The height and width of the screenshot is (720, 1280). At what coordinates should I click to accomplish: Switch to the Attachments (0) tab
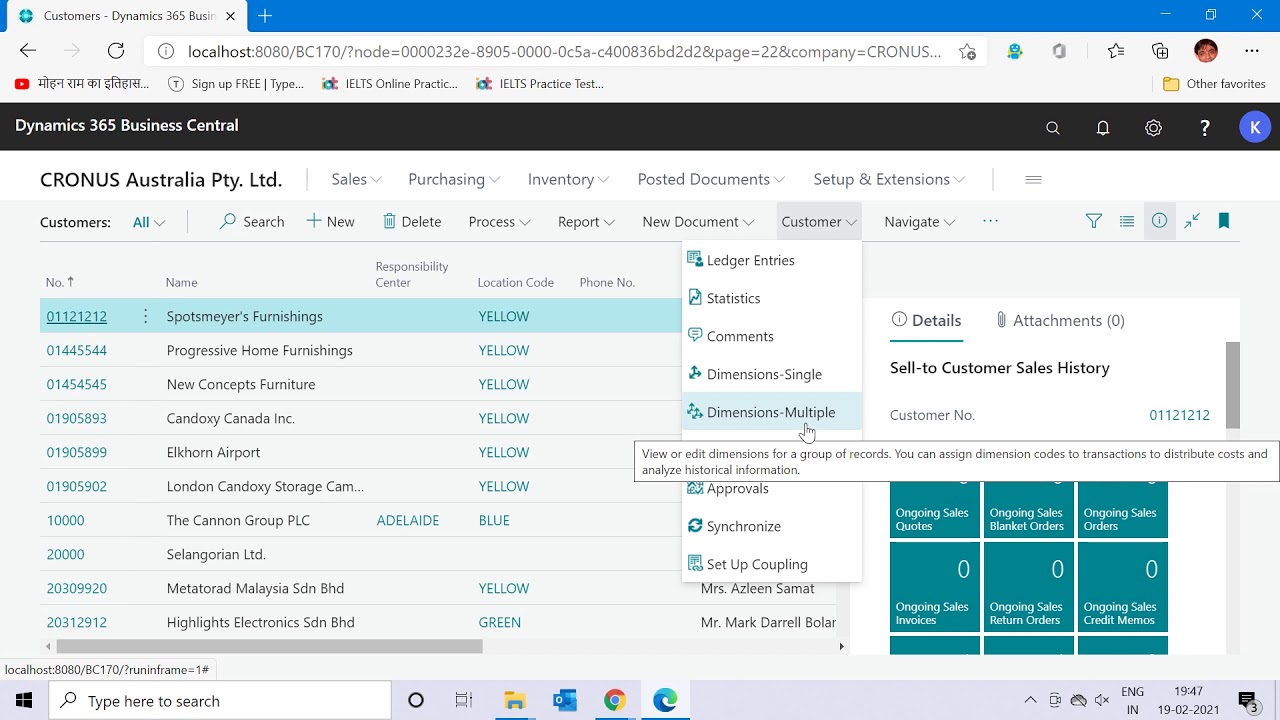point(1060,320)
